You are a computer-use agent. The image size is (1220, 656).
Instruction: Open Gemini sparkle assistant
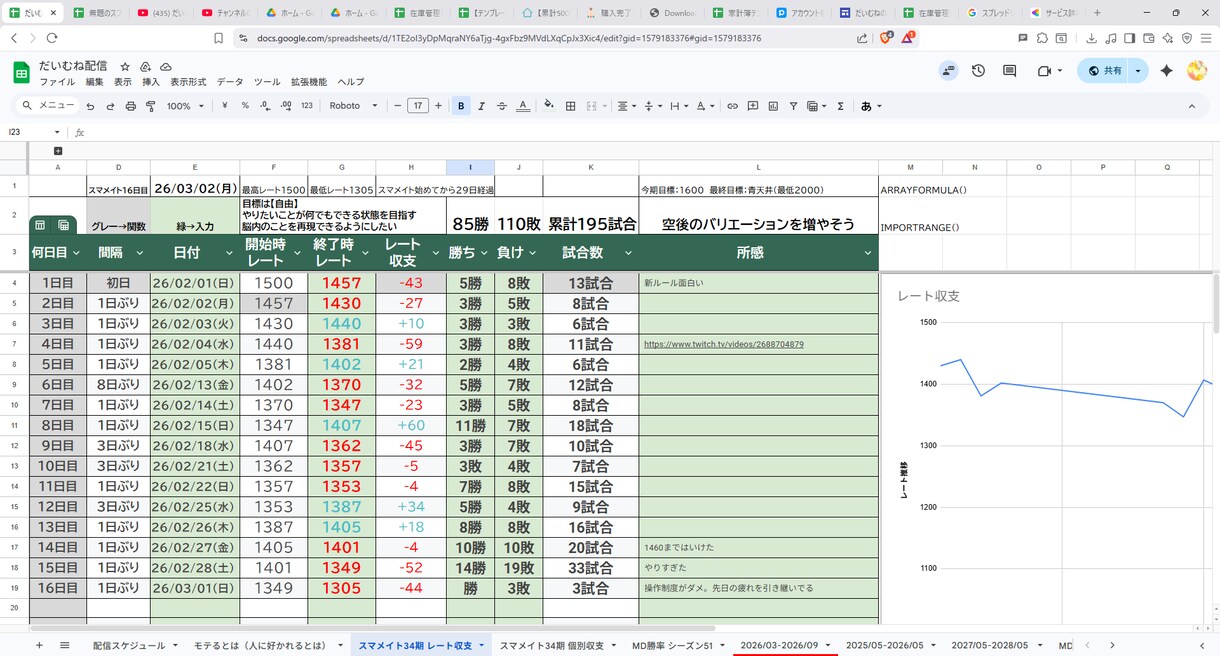coord(1166,71)
